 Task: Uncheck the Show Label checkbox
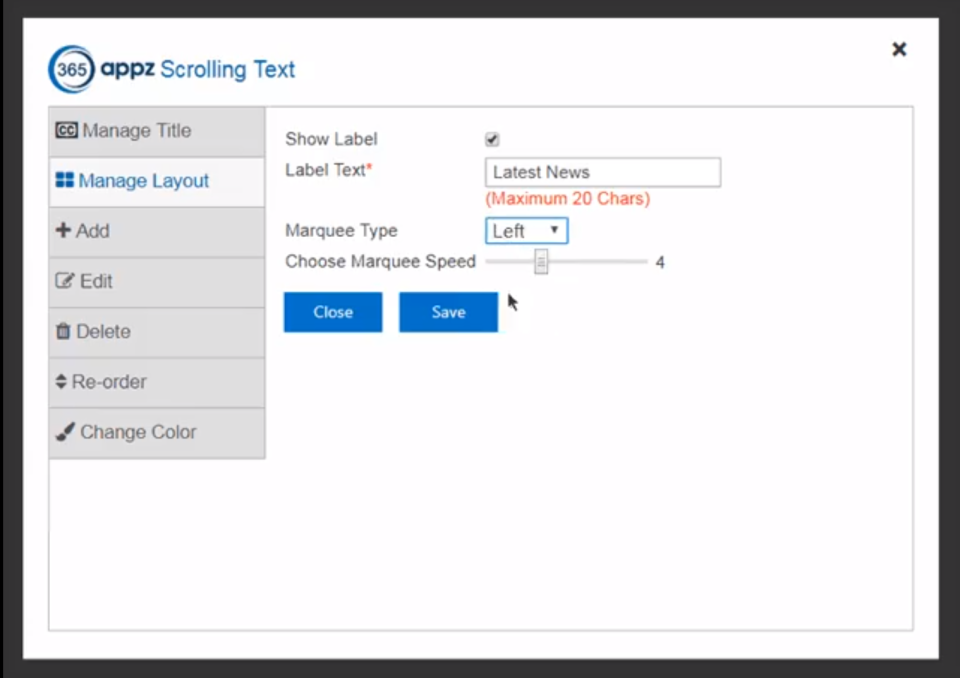(x=492, y=140)
